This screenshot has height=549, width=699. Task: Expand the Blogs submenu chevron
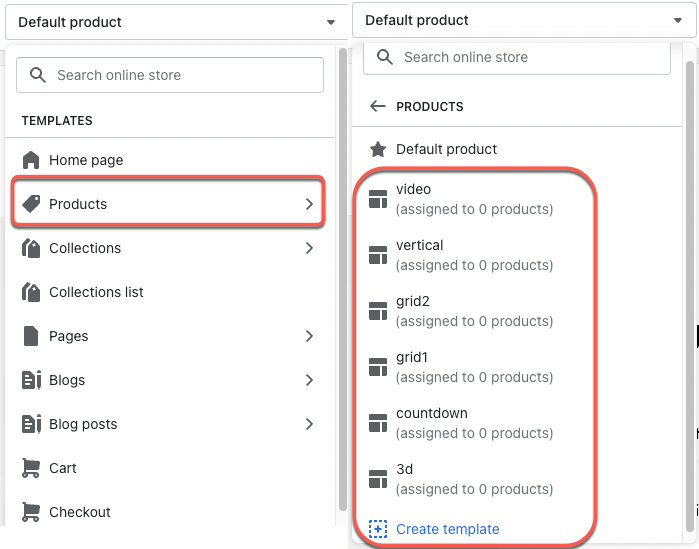pyautogui.click(x=309, y=380)
